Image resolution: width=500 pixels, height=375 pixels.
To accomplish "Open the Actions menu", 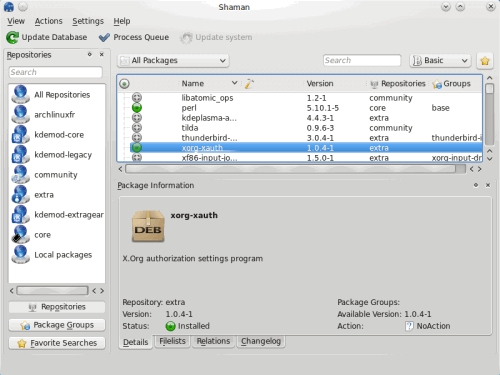I will tap(49, 21).
